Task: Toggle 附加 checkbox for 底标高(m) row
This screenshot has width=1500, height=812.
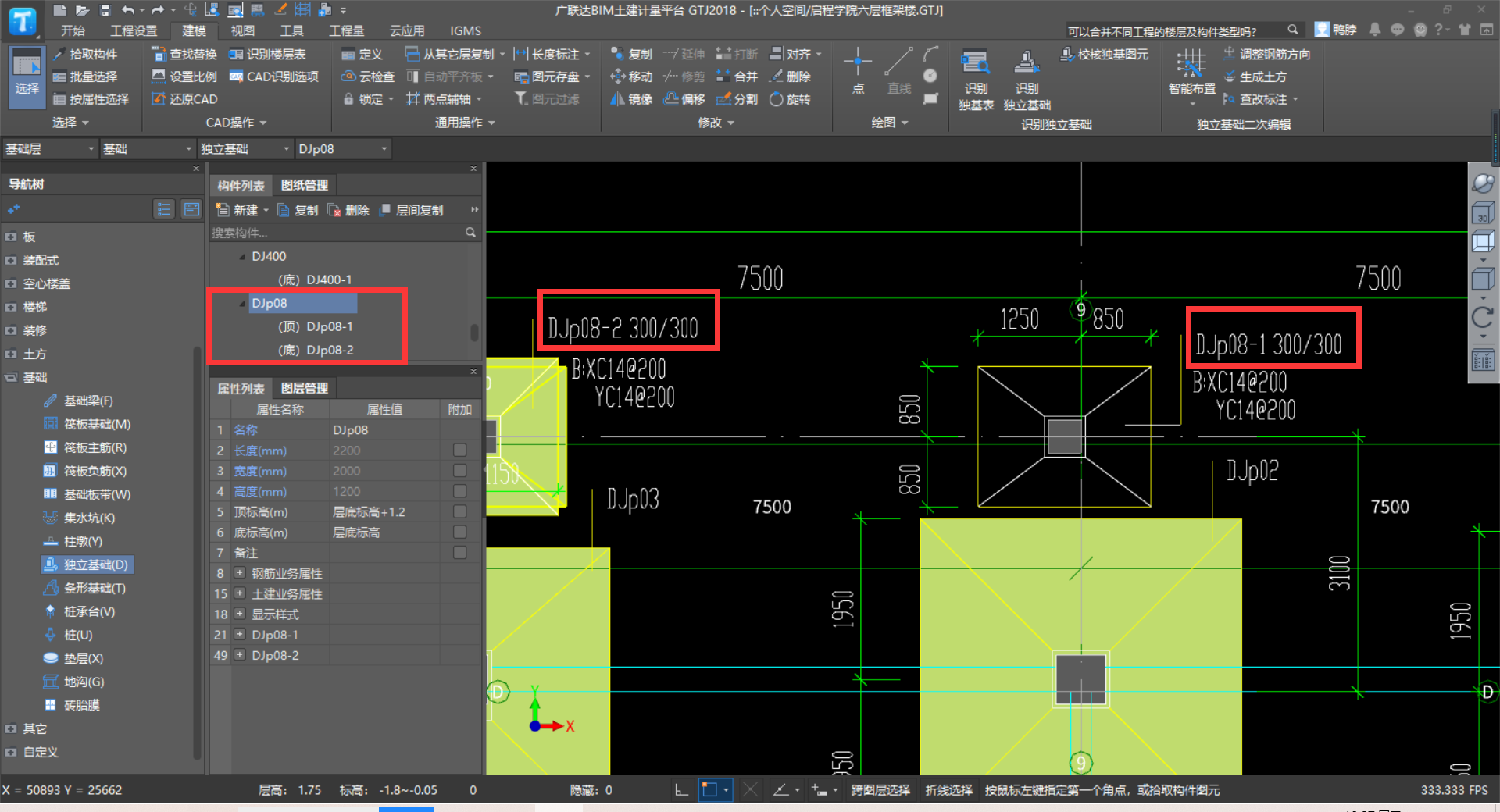Action: pyautogui.click(x=459, y=532)
